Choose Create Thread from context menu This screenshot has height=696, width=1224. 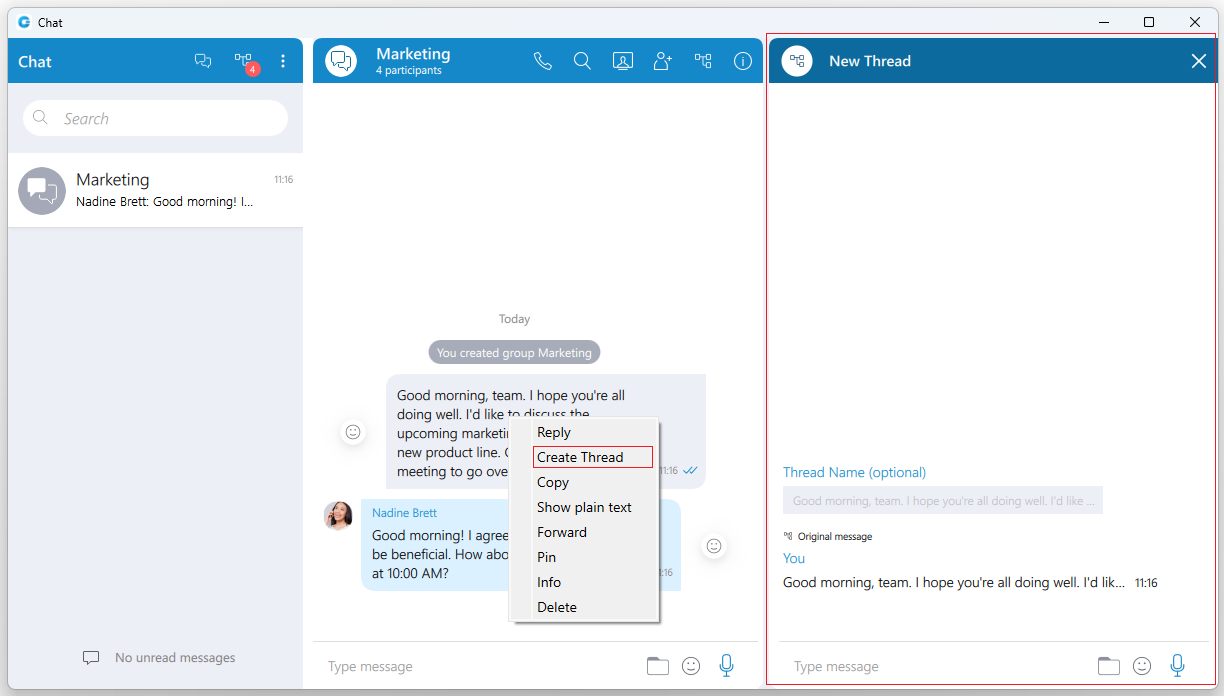(x=593, y=457)
